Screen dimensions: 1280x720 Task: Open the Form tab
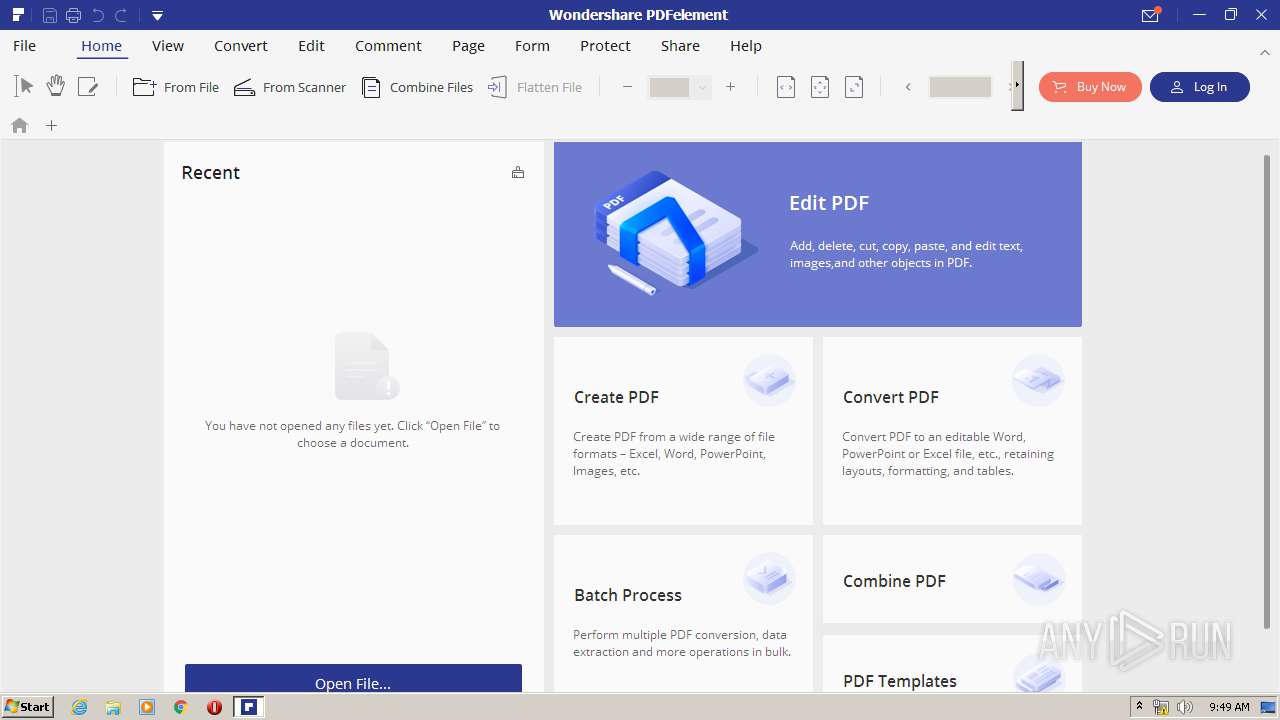tap(532, 45)
